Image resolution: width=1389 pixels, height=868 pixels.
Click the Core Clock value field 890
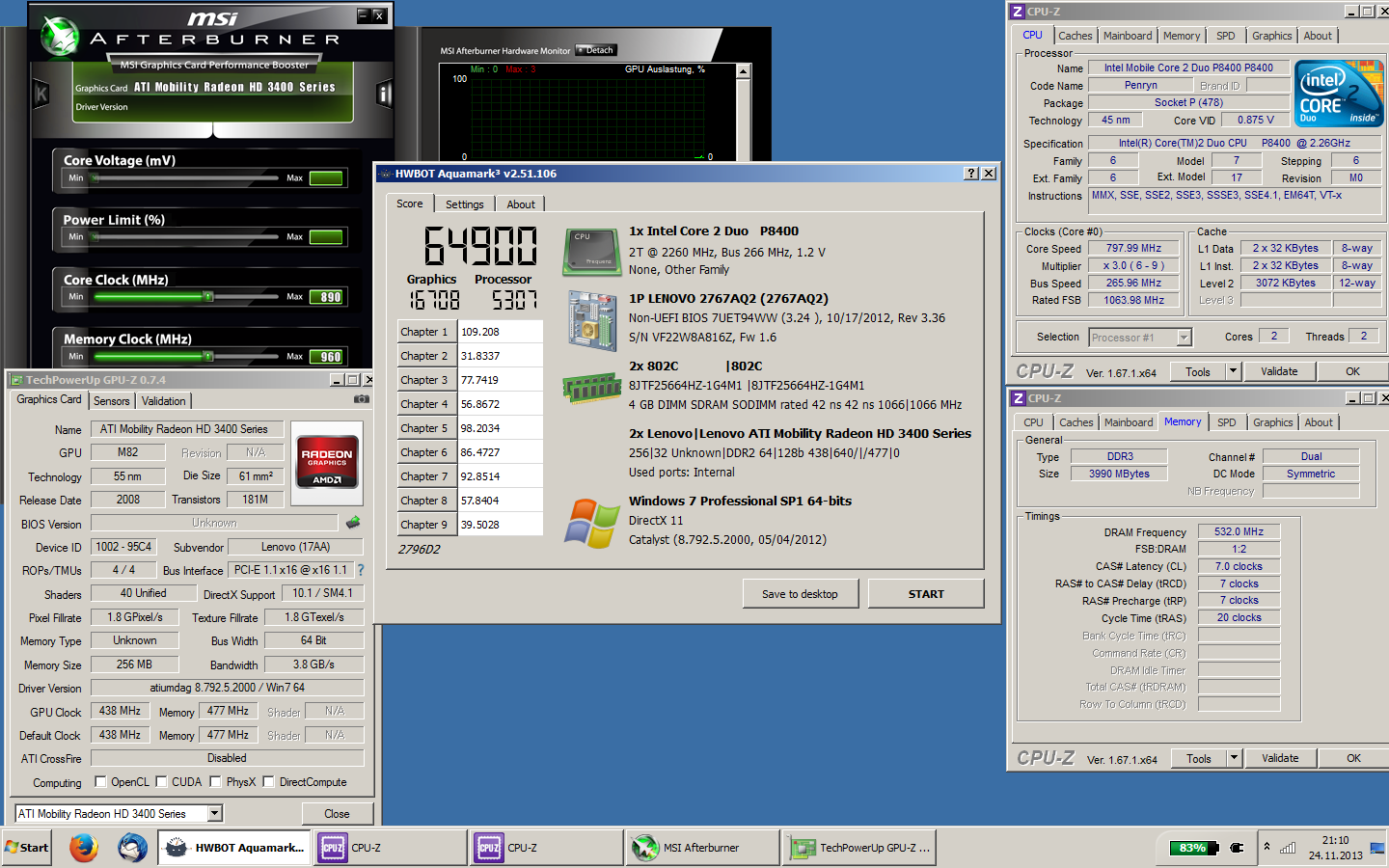click(x=326, y=297)
